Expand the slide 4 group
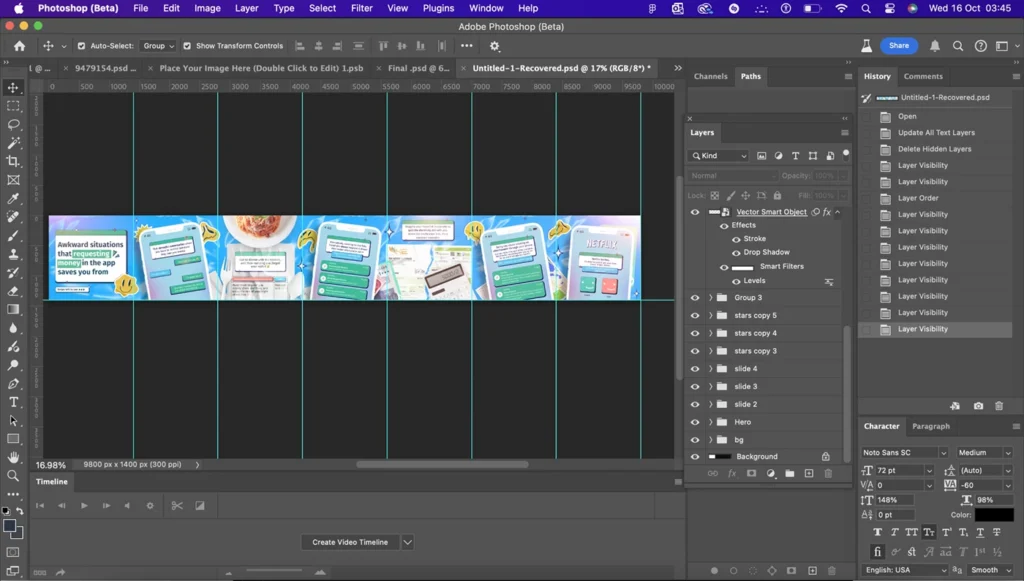Viewport: 1024px width, 581px height. pos(710,369)
